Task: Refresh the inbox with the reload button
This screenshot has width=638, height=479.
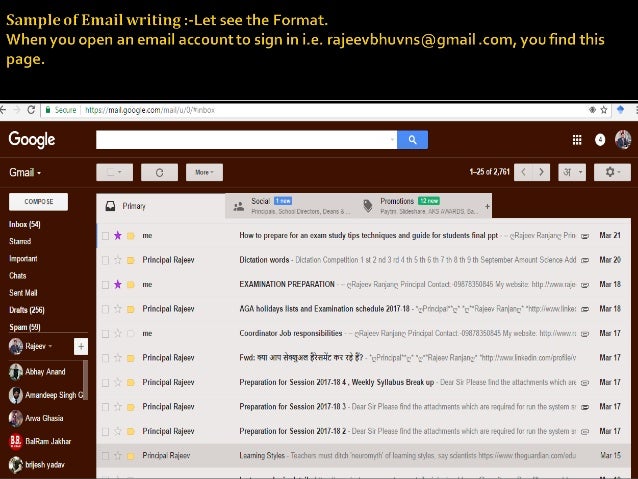Action: point(159,173)
